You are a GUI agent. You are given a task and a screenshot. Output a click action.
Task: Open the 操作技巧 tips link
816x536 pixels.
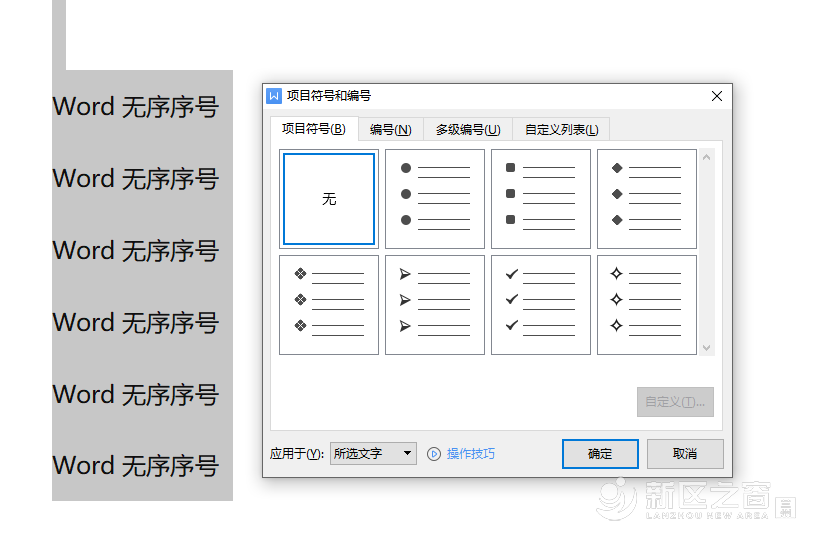470,454
